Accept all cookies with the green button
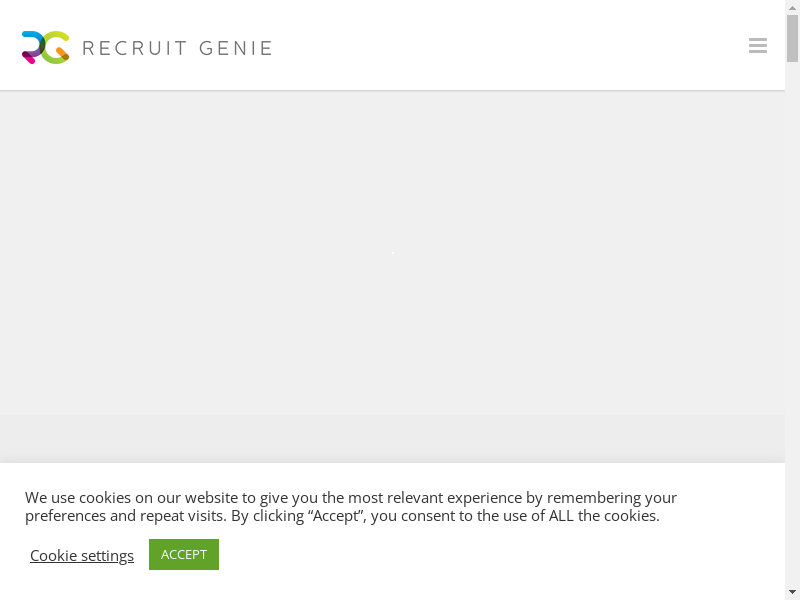800x600 pixels. click(x=184, y=554)
